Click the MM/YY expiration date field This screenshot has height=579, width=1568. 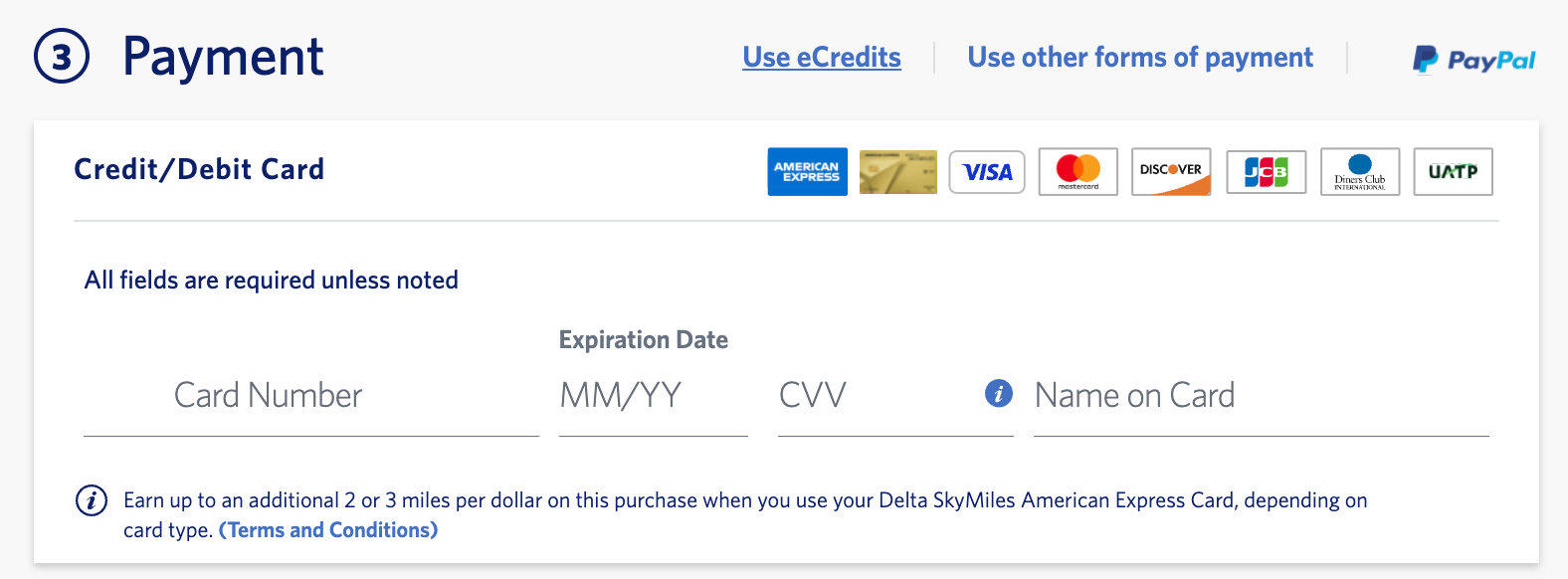[653, 396]
